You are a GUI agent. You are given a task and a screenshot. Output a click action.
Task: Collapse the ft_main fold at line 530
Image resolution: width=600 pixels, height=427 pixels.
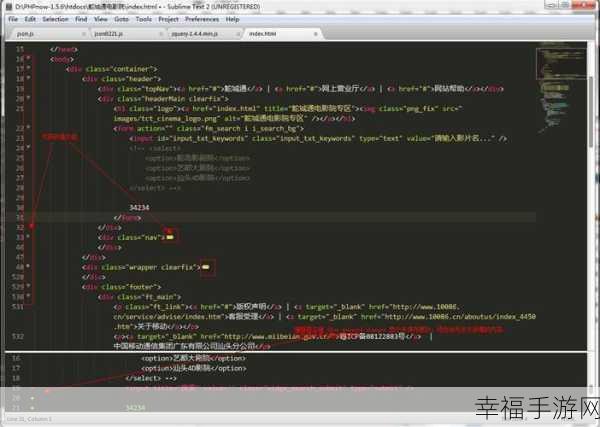point(29,297)
